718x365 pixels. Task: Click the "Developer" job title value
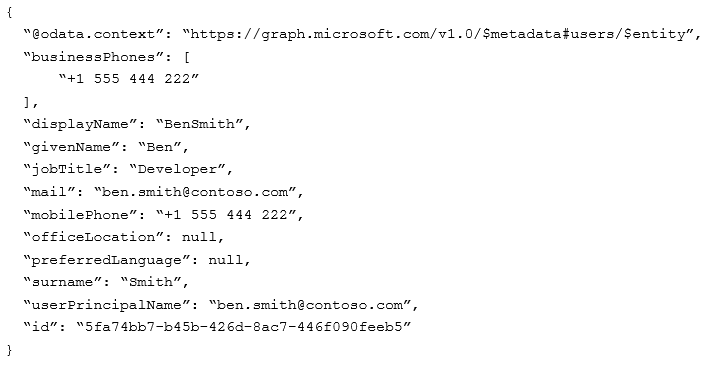click(177, 169)
